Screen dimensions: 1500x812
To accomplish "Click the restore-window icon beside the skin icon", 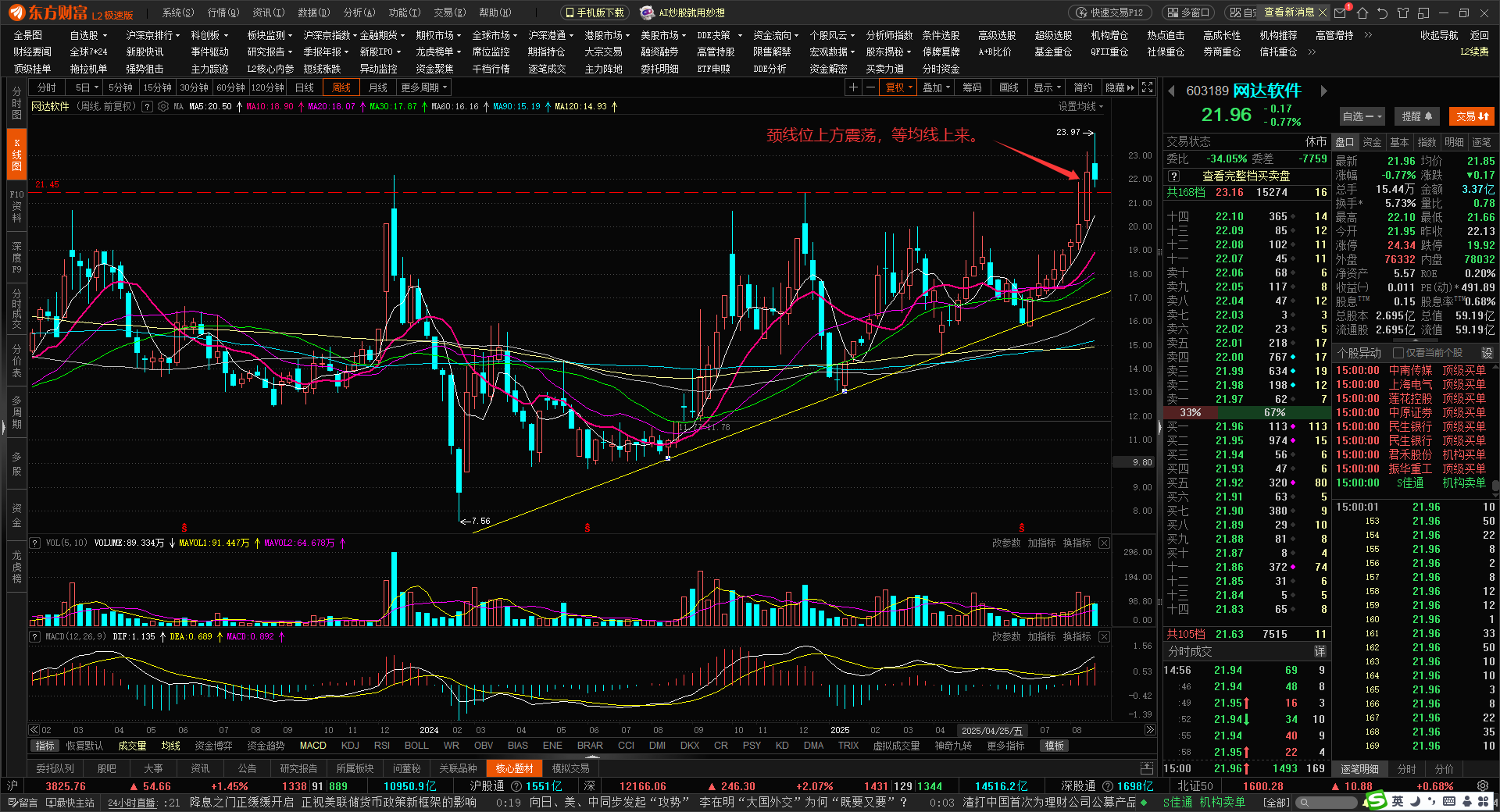I will pyautogui.click(x=1423, y=12).
